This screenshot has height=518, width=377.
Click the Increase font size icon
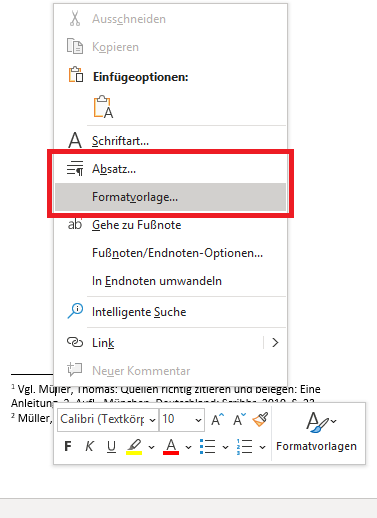coord(217,419)
